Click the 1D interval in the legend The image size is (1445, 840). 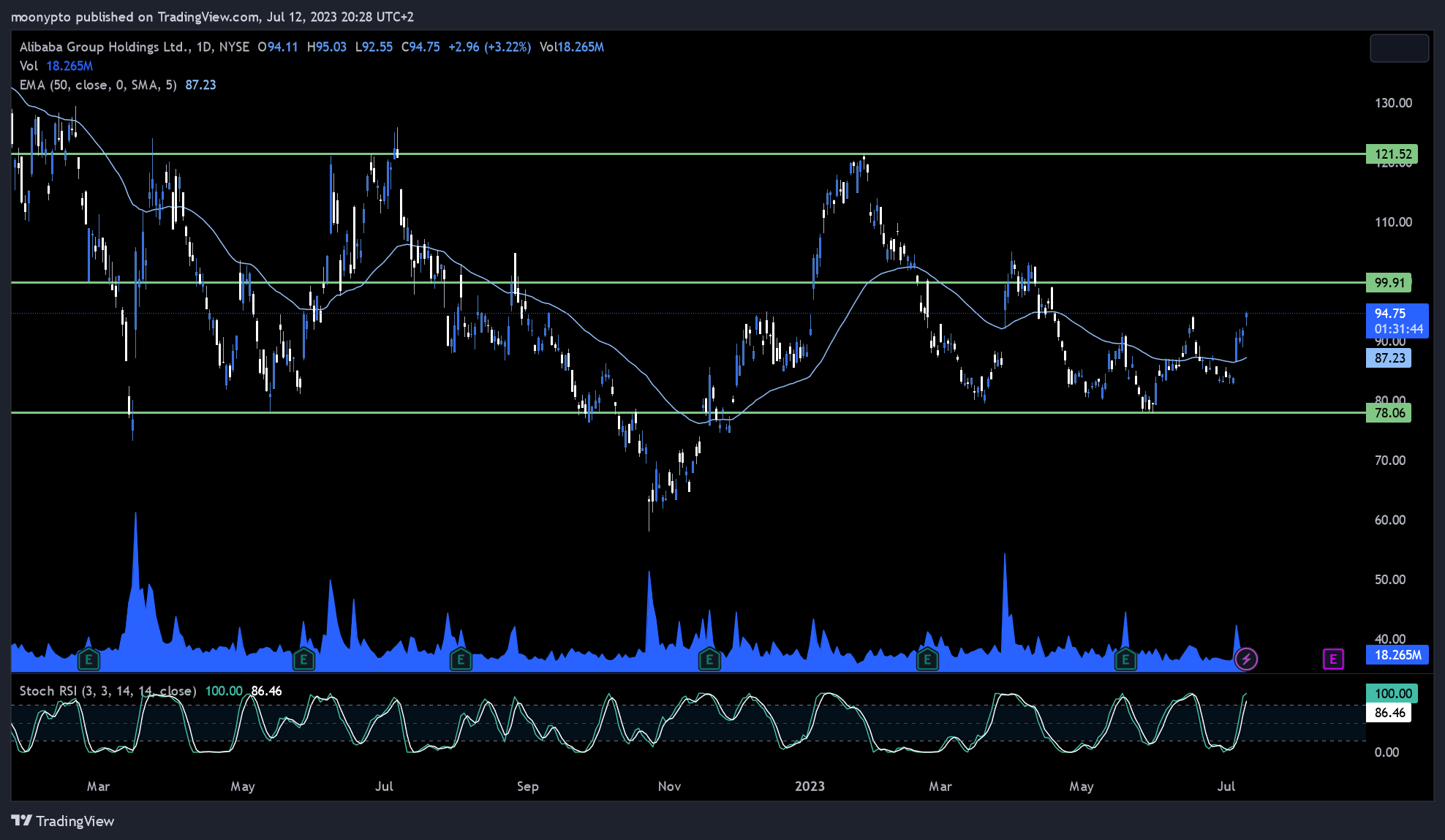(x=204, y=47)
